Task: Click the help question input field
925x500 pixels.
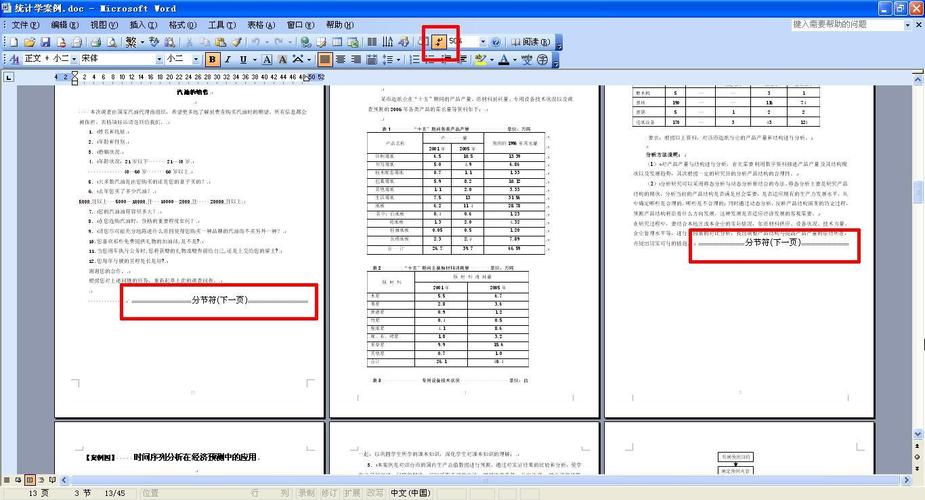Action: pos(847,25)
